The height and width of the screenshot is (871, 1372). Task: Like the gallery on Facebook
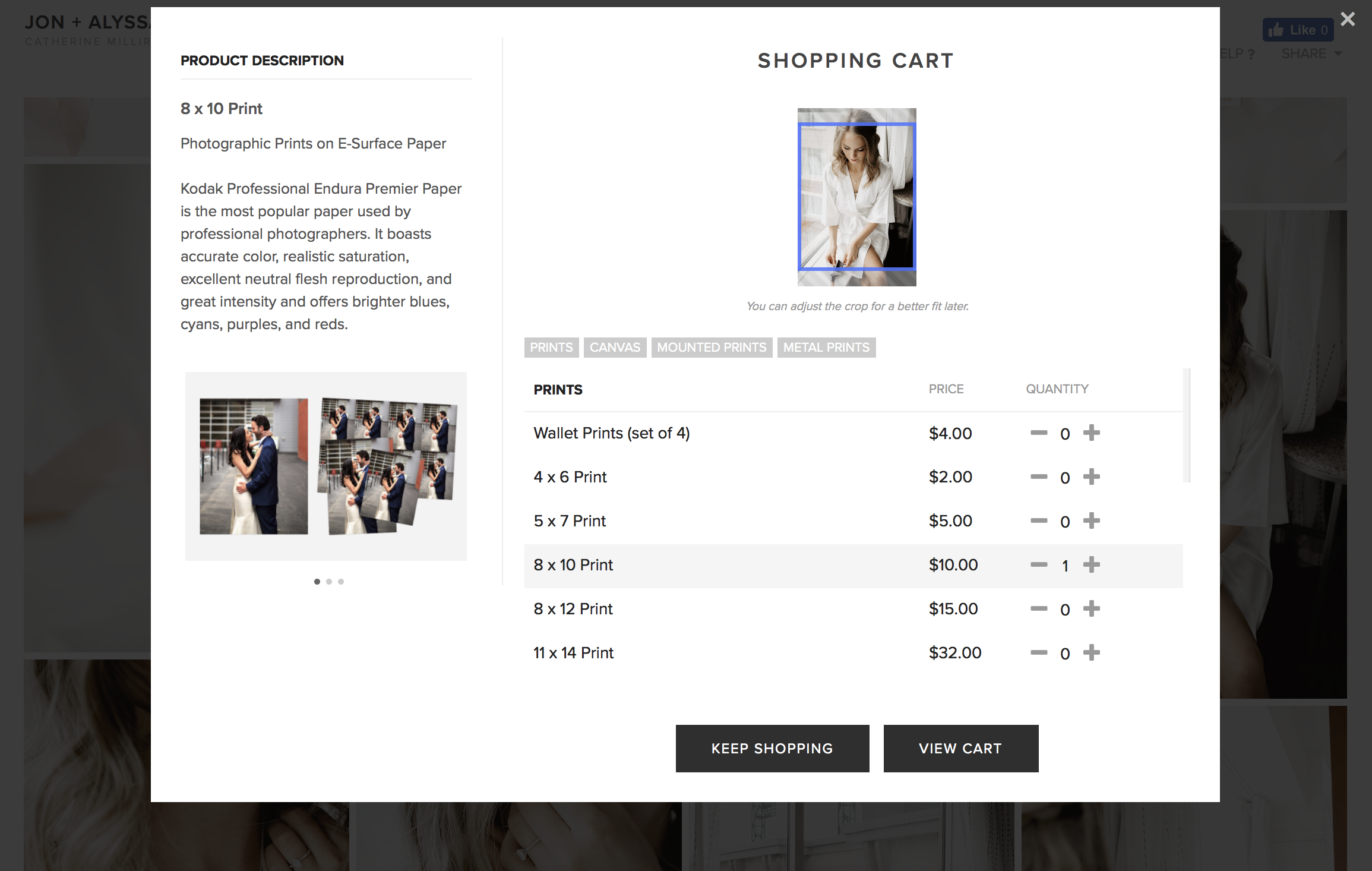pos(1298,30)
